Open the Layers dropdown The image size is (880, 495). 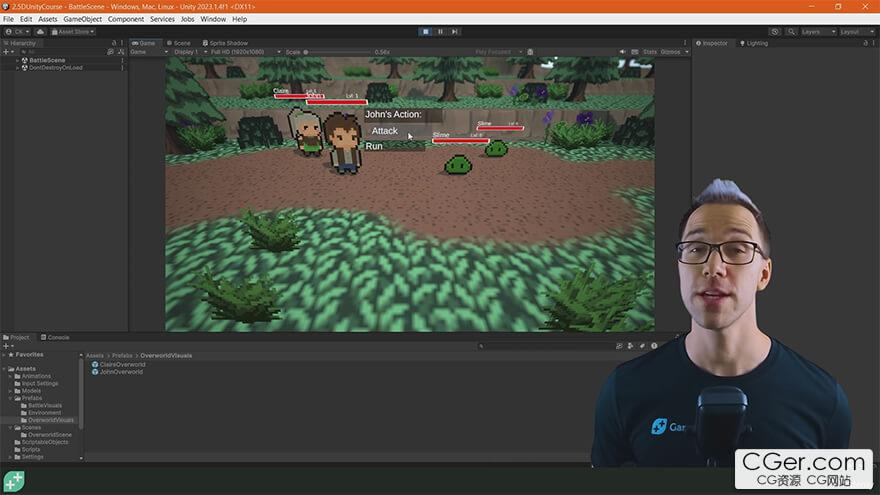click(x=818, y=32)
